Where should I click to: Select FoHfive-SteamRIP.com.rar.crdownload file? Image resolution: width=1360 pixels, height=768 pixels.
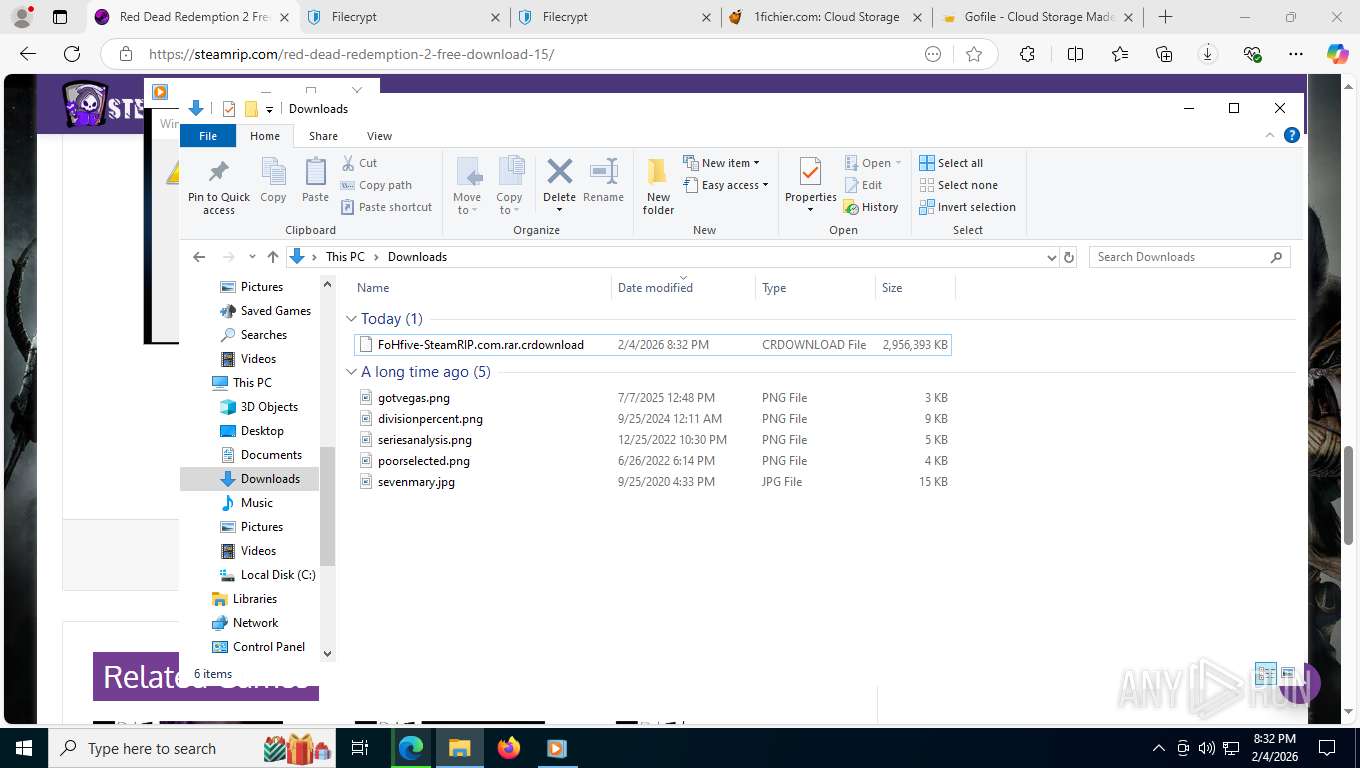[653, 344]
